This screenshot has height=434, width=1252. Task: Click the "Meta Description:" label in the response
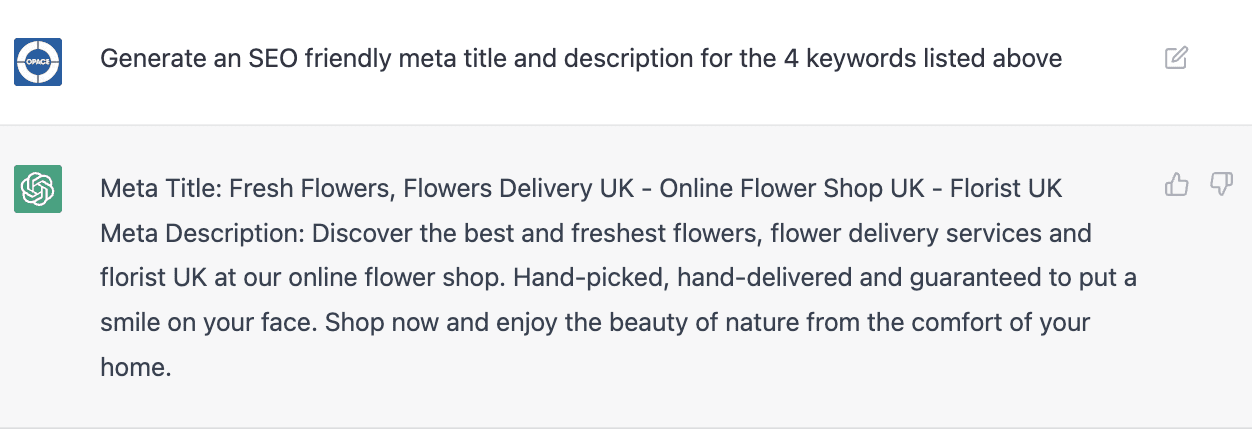200,233
